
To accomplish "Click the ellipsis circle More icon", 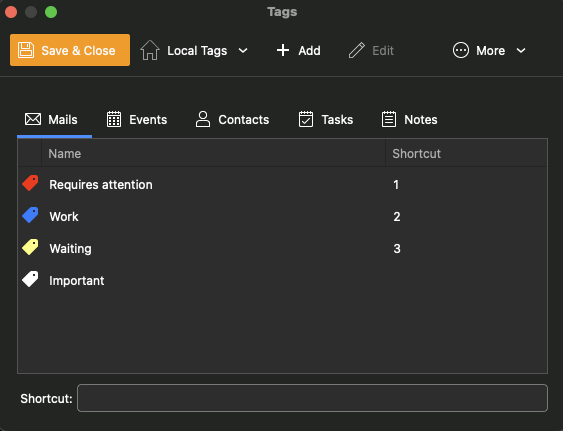I will click(461, 50).
